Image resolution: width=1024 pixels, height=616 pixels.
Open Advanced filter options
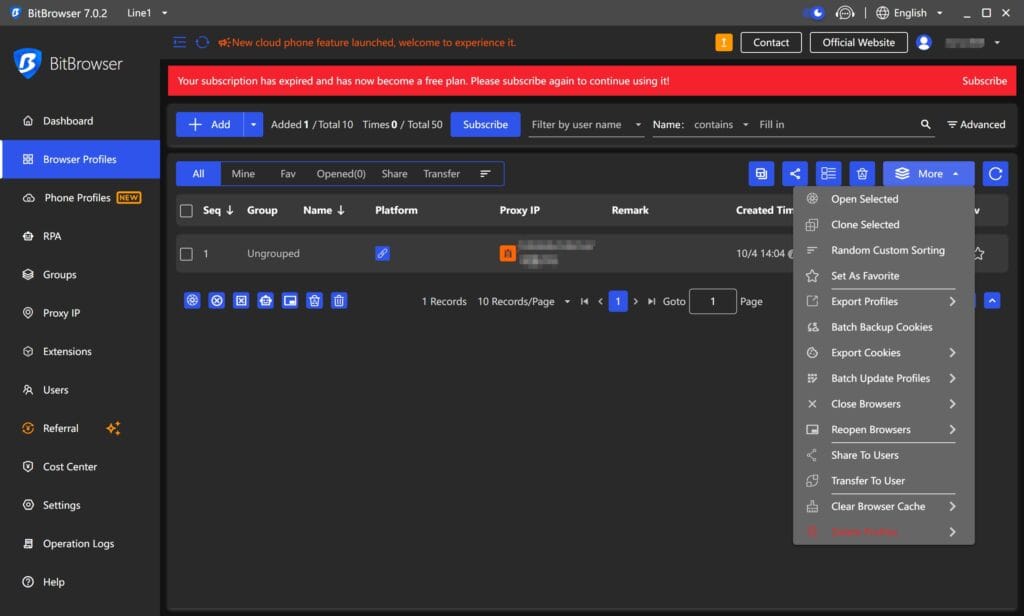[x=976, y=124]
